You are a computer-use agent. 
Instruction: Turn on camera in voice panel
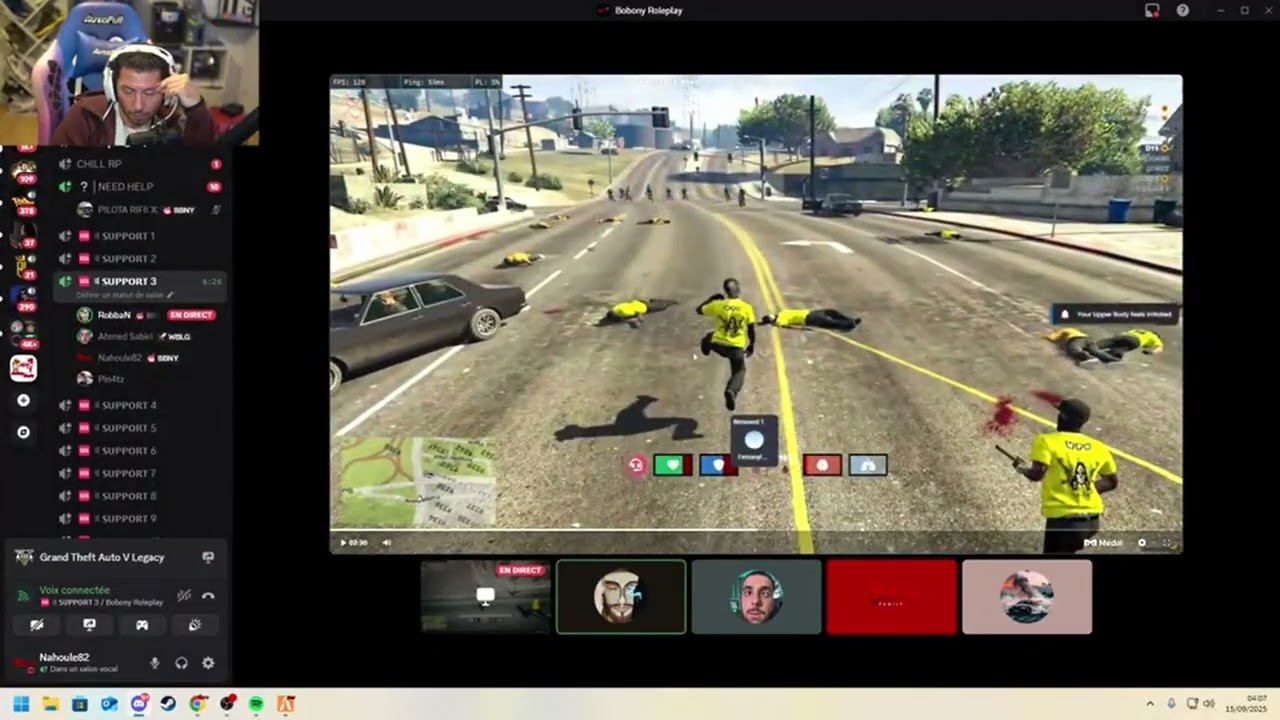[x=37, y=625]
